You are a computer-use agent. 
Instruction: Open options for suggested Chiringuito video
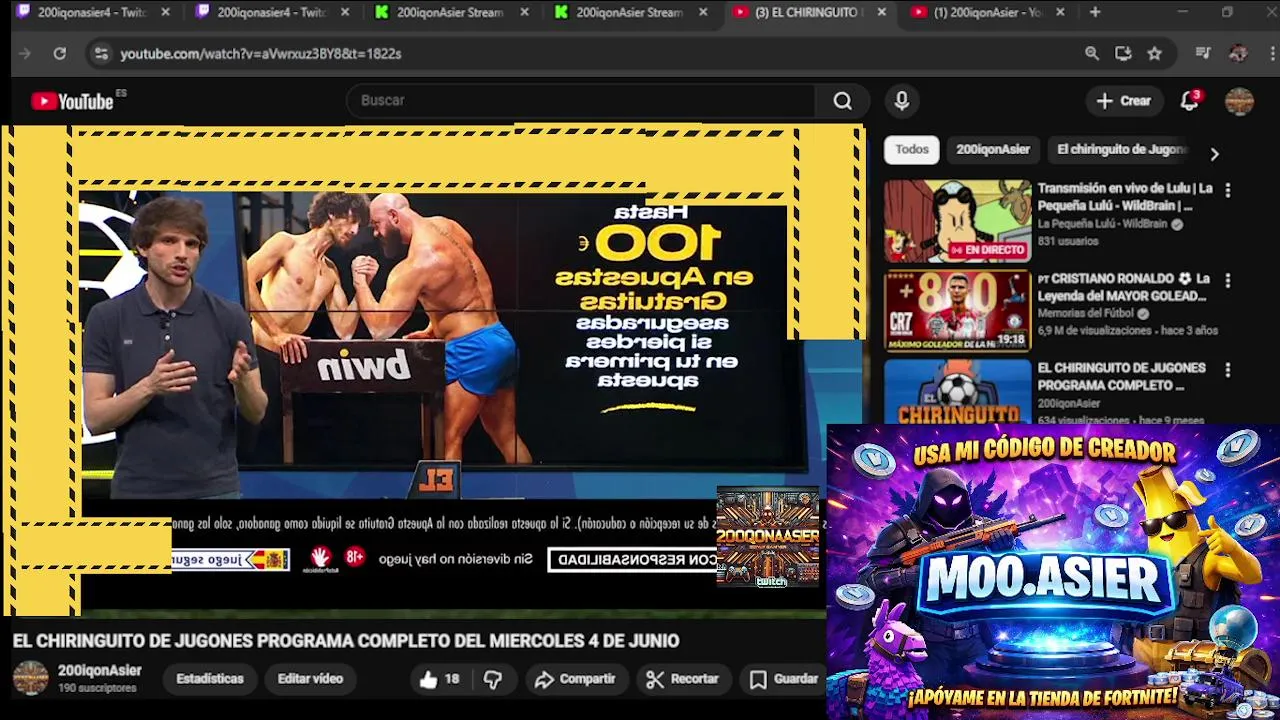coord(1228,369)
